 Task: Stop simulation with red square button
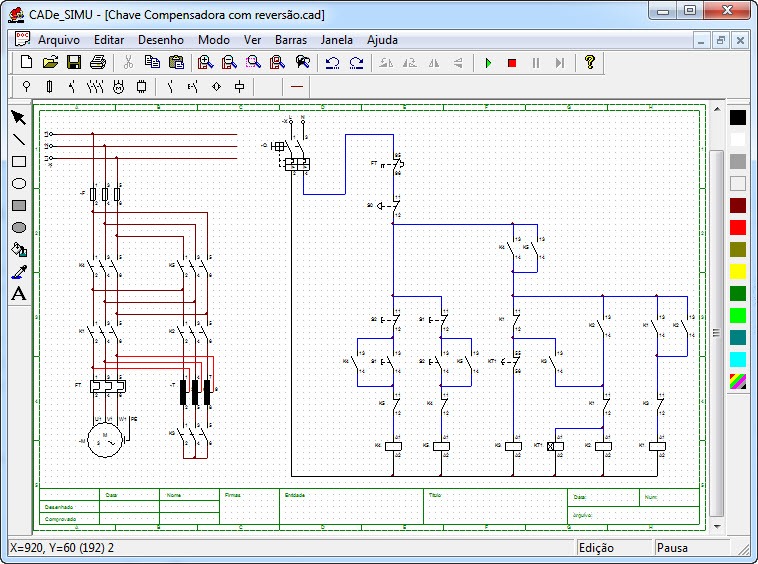click(x=512, y=63)
